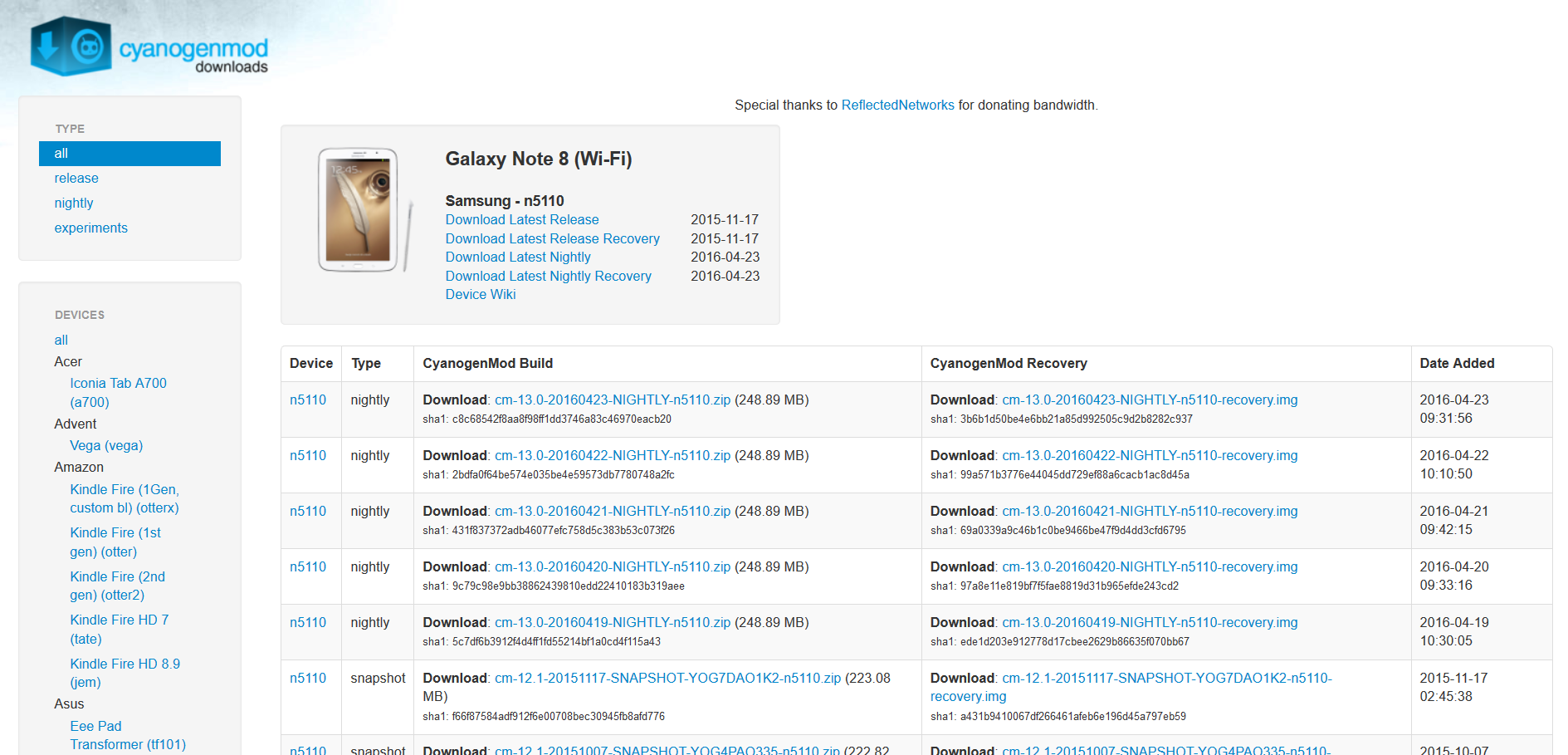Download cm-12.1-20151117-SNAPSHOT-YOG7DAO1K2-n5110.zip build

tap(668, 679)
